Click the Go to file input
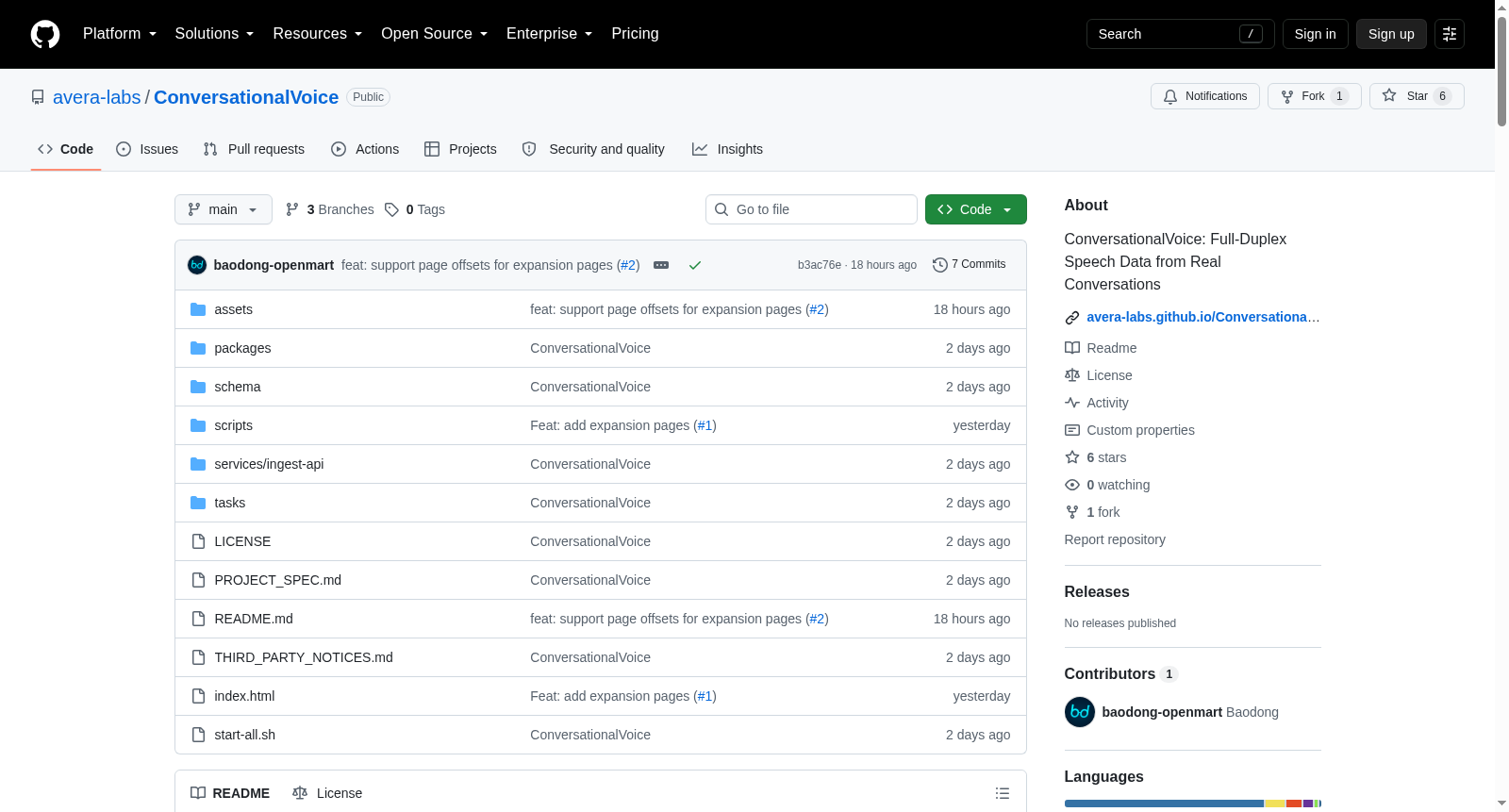Viewport: 1509px width, 812px height. click(811, 209)
